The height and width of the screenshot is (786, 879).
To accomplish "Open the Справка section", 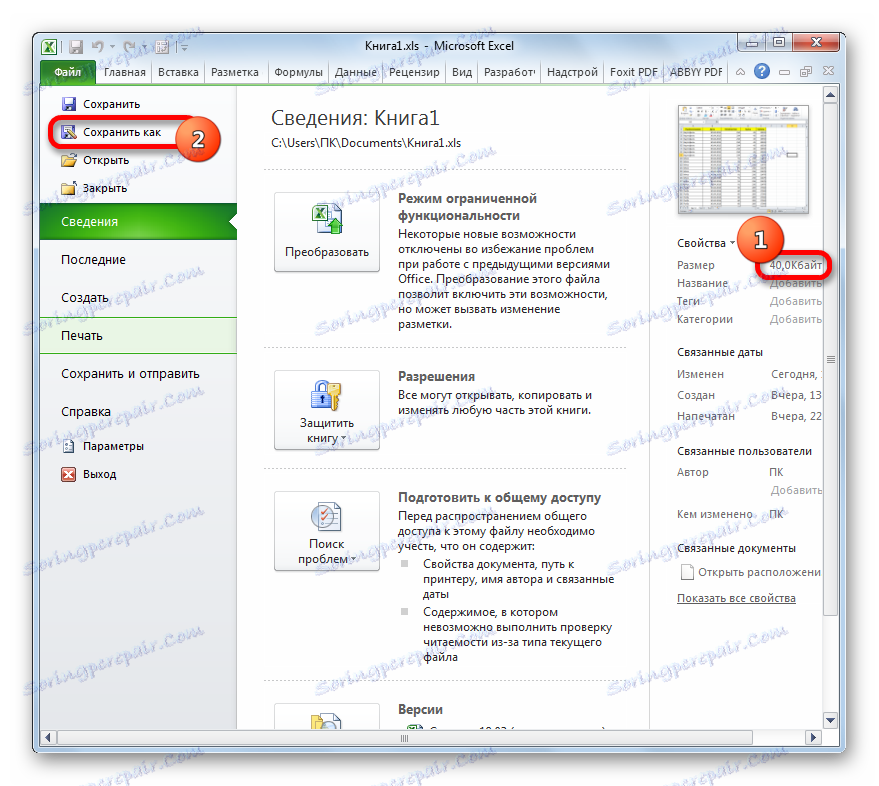I will click(x=138, y=412).
